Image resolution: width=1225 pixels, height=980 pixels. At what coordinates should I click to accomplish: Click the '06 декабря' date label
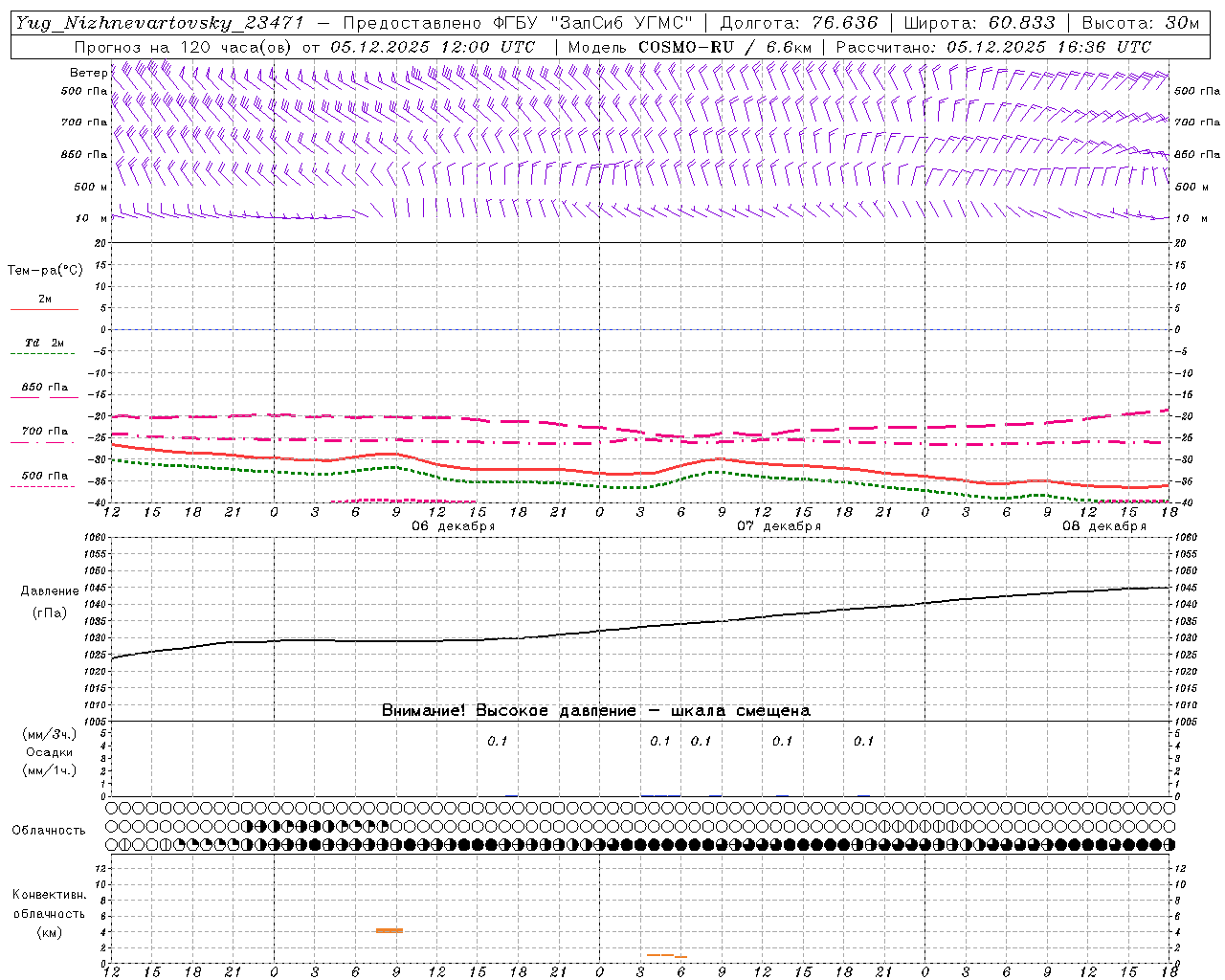454,526
